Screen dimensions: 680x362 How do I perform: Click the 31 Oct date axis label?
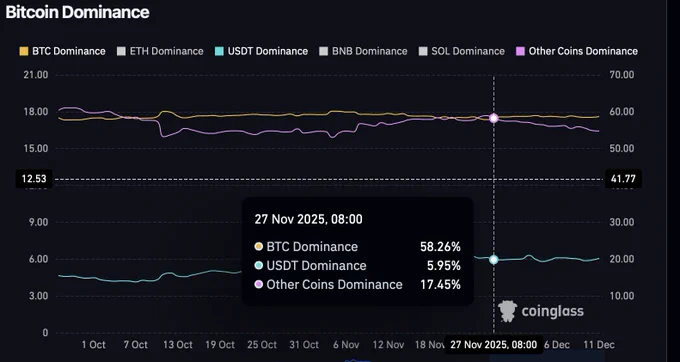point(304,345)
